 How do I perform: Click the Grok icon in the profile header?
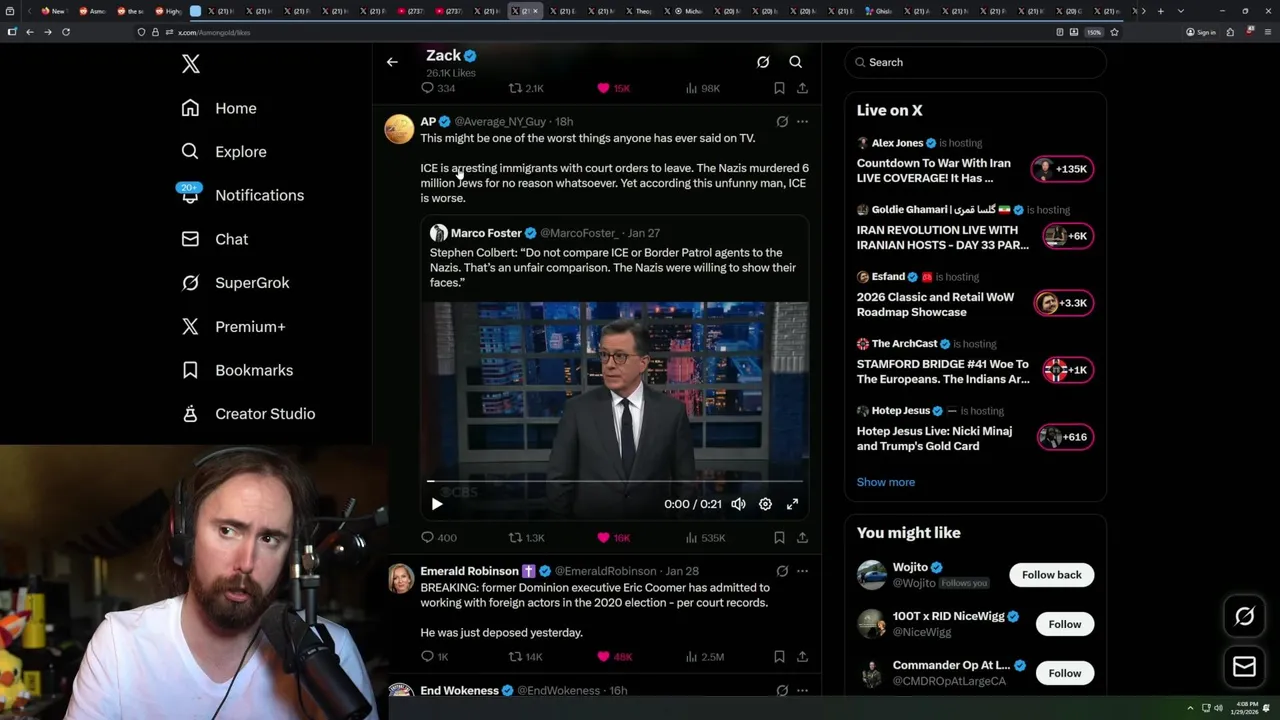pyautogui.click(x=763, y=62)
